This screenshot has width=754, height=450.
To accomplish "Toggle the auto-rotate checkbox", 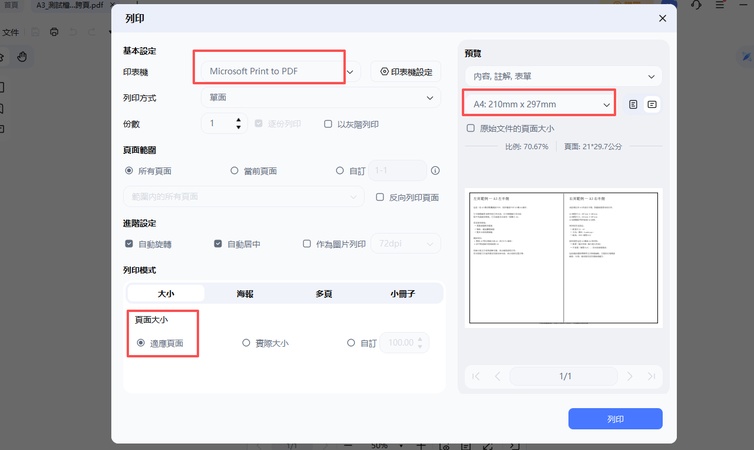I will click(x=129, y=244).
